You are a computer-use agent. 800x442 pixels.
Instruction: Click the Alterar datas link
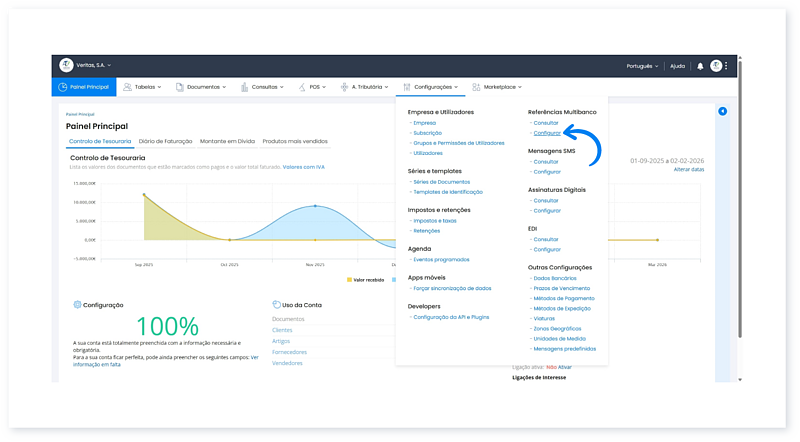click(688, 169)
